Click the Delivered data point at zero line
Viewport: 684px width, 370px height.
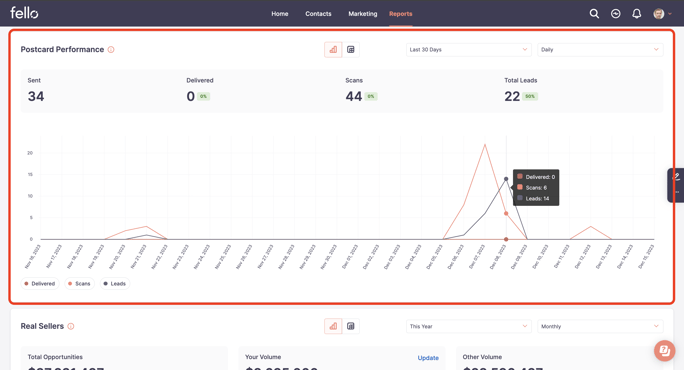[506, 239]
